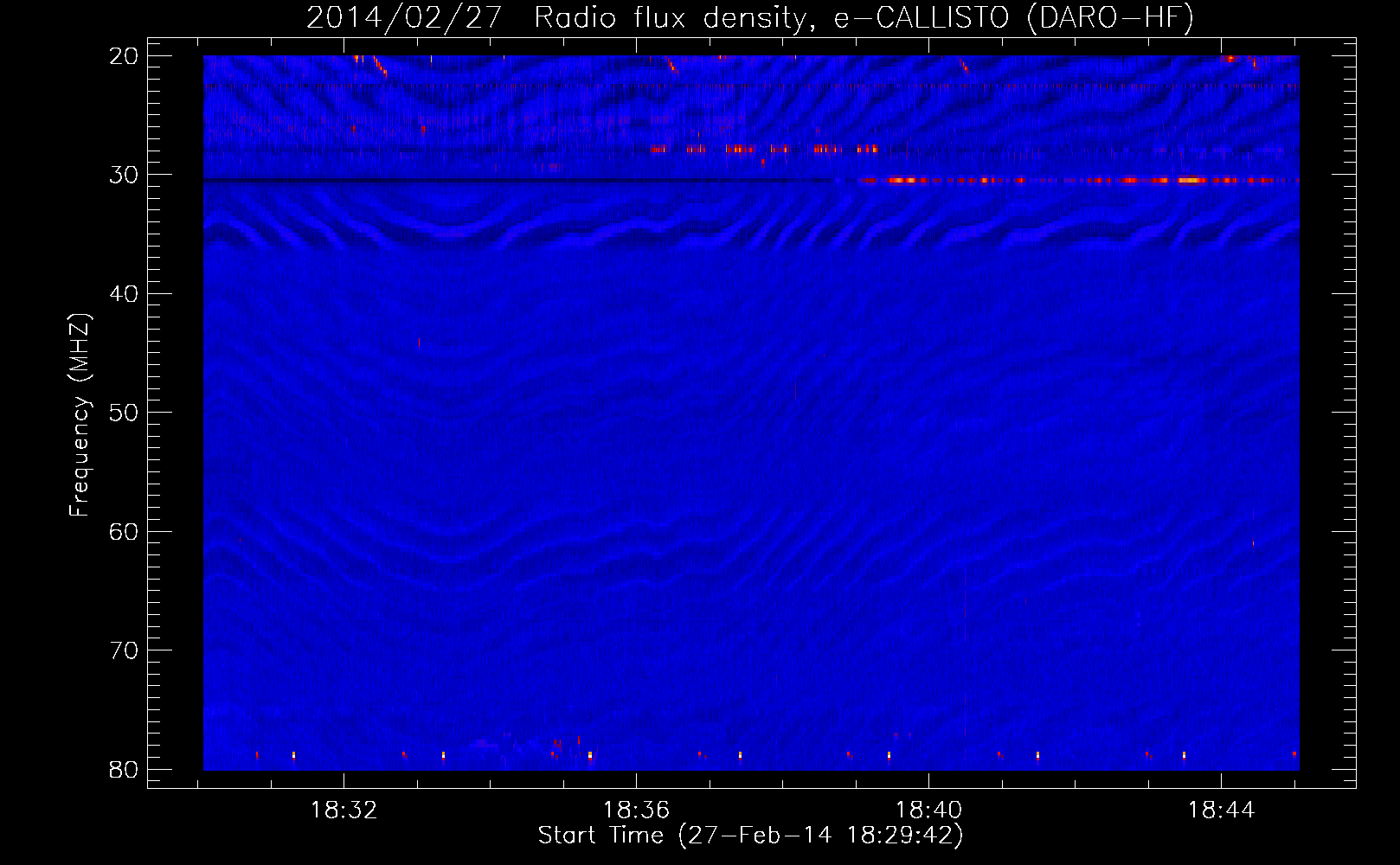Click the 18:40 time tick label
The height and width of the screenshot is (865, 1400).
[928, 811]
